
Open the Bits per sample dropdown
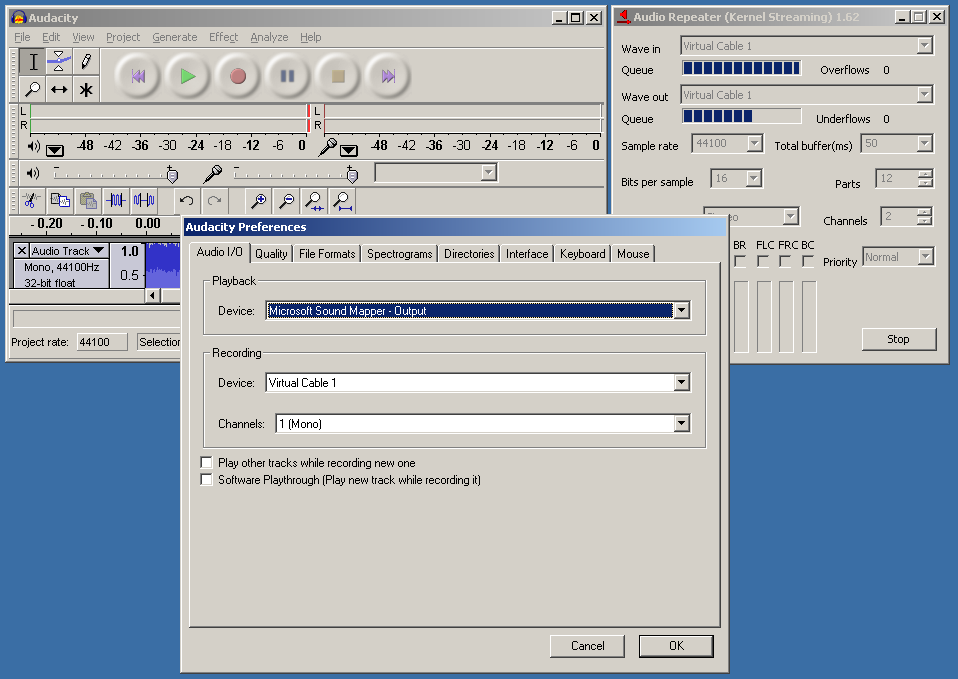point(753,178)
